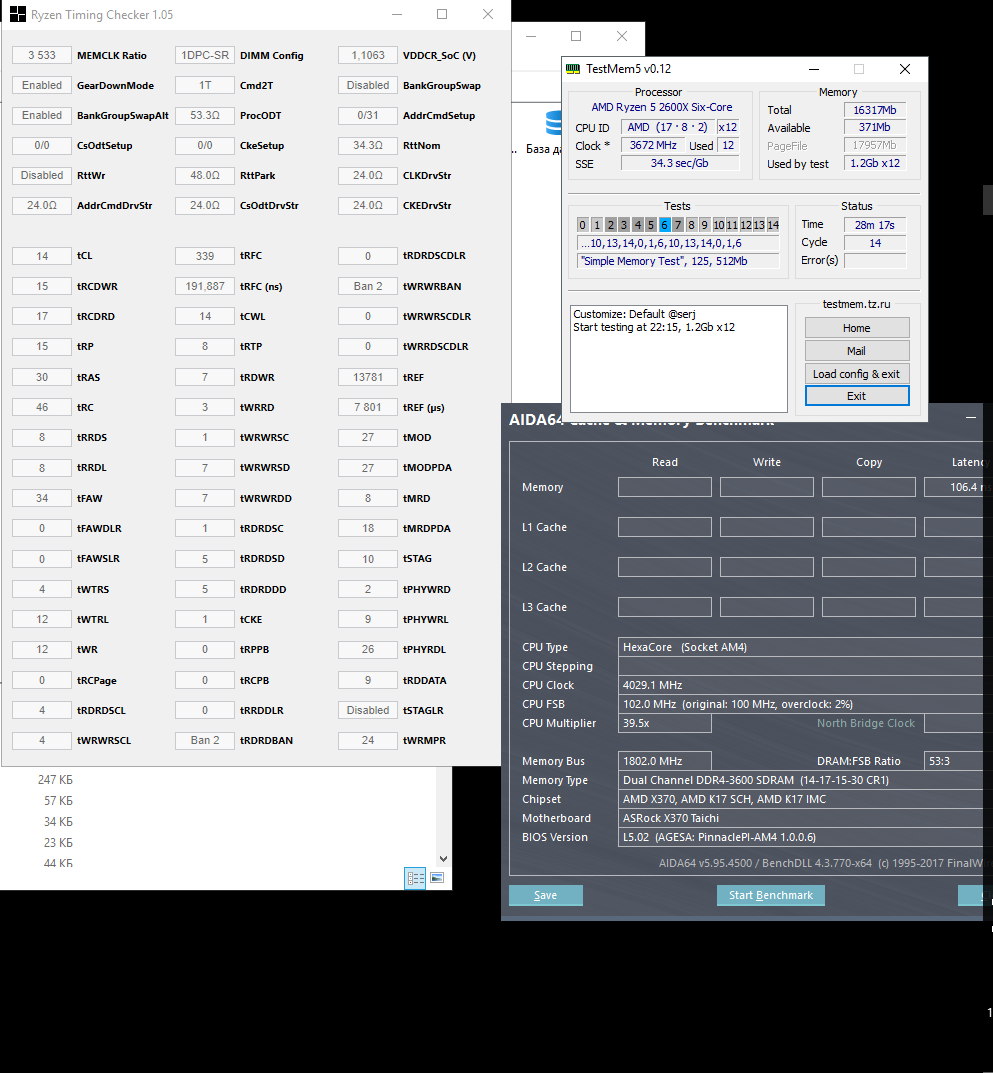Click the tCL value field
Viewport: 993px width, 1073px height.
click(42, 256)
